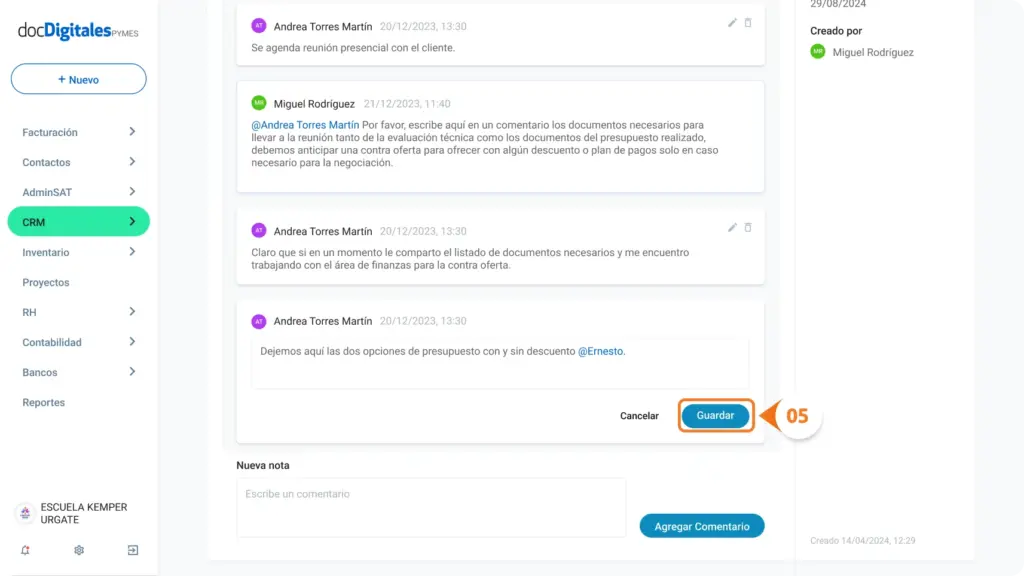Cancel the comment edit
This screenshot has width=1024, height=576.
[639, 416]
